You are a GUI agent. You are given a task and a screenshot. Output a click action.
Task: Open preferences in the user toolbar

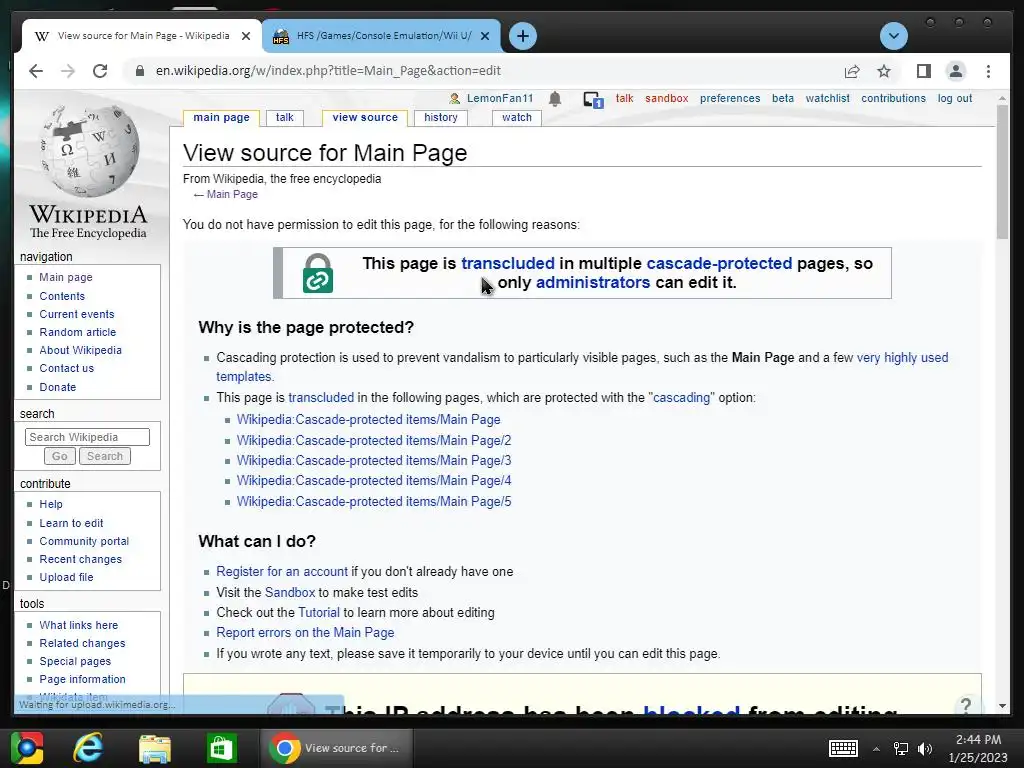pyautogui.click(x=730, y=99)
